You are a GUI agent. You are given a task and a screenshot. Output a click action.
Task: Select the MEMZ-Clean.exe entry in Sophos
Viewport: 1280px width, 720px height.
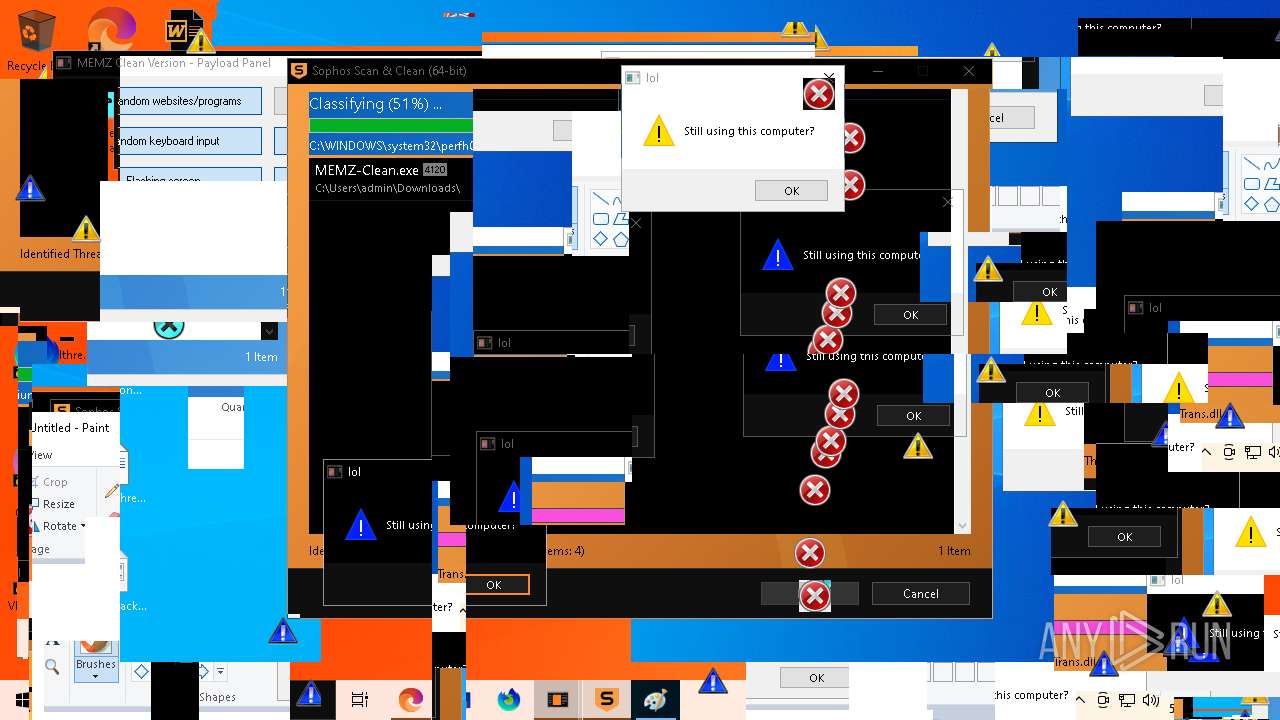[x=390, y=179]
